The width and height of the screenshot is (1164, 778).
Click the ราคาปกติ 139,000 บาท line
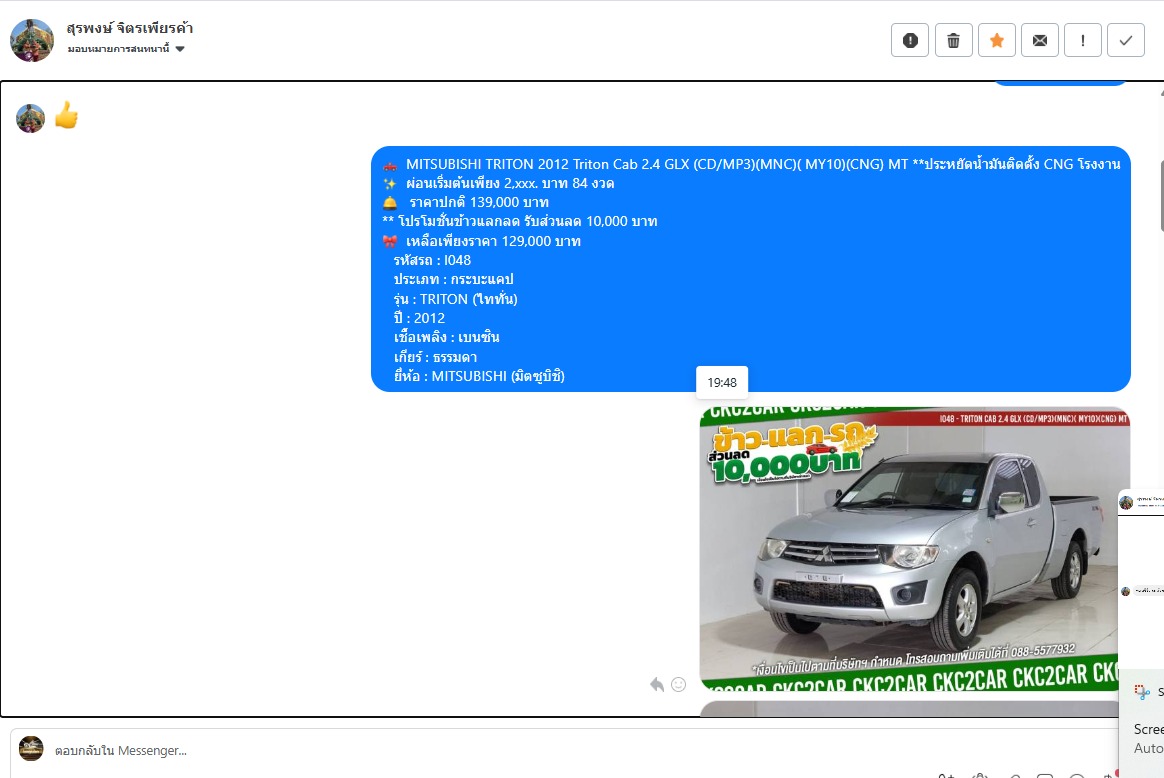pyautogui.click(x=465, y=203)
